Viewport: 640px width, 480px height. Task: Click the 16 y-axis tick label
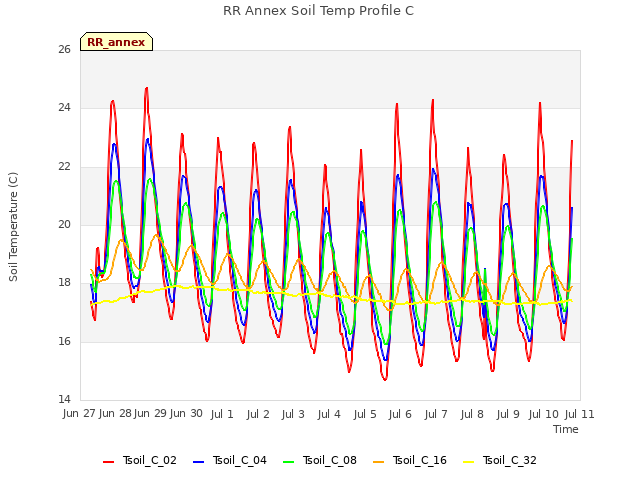[64, 341]
